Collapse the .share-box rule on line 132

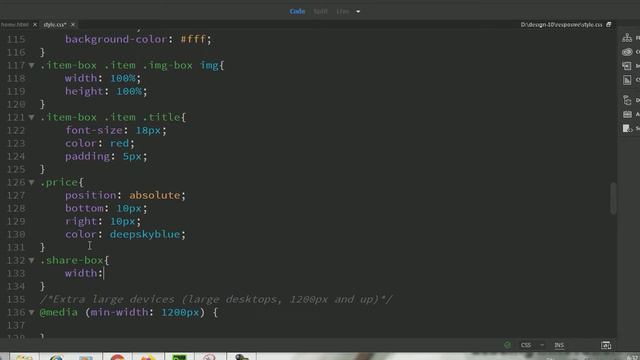coord(31,260)
